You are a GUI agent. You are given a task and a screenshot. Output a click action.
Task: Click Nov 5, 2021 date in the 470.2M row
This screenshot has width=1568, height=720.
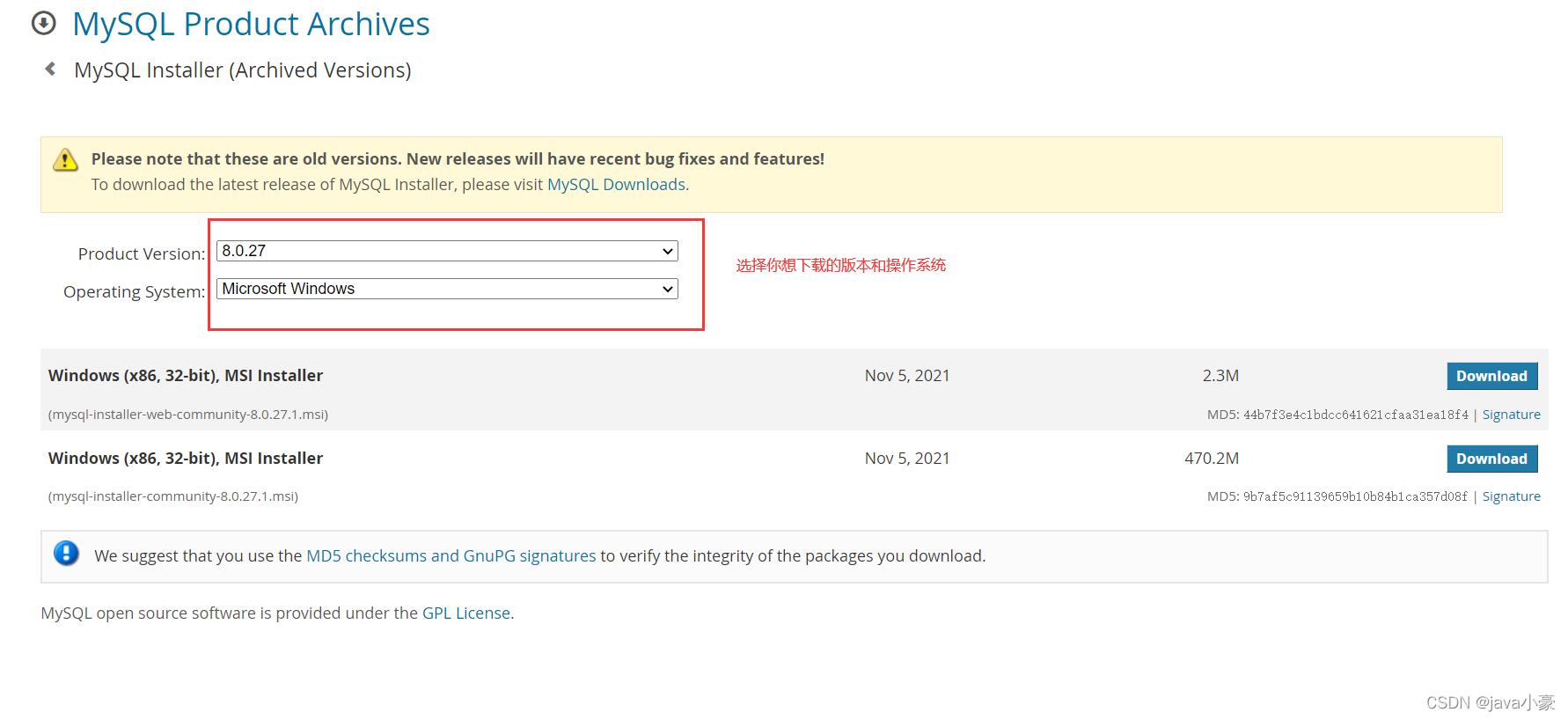point(907,459)
